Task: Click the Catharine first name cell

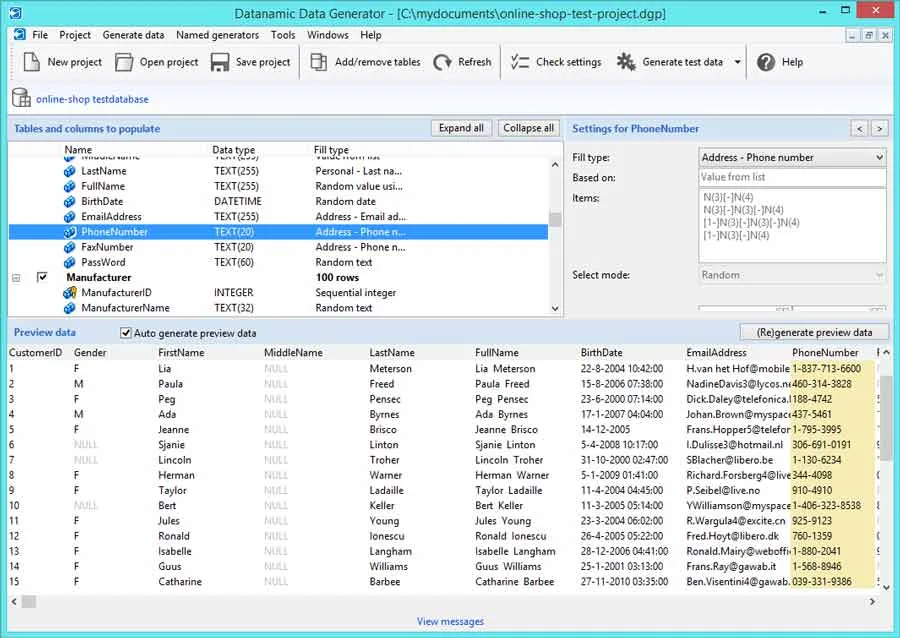Action: pos(180,582)
